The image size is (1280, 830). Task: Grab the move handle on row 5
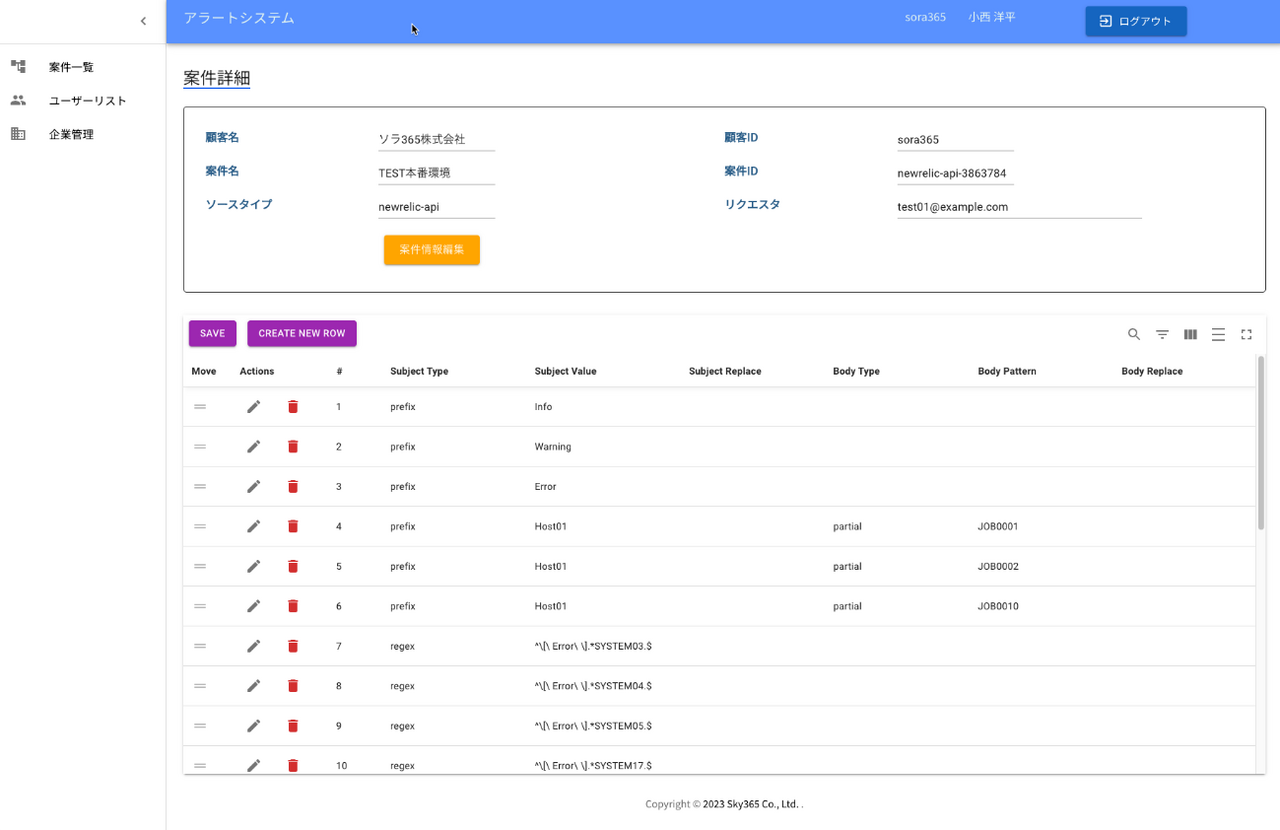tap(200, 566)
